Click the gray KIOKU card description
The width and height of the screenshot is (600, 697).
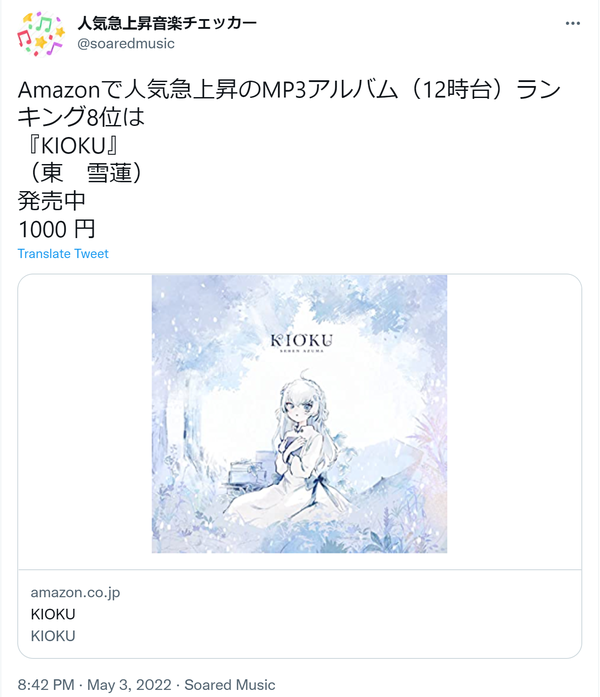point(53,636)
